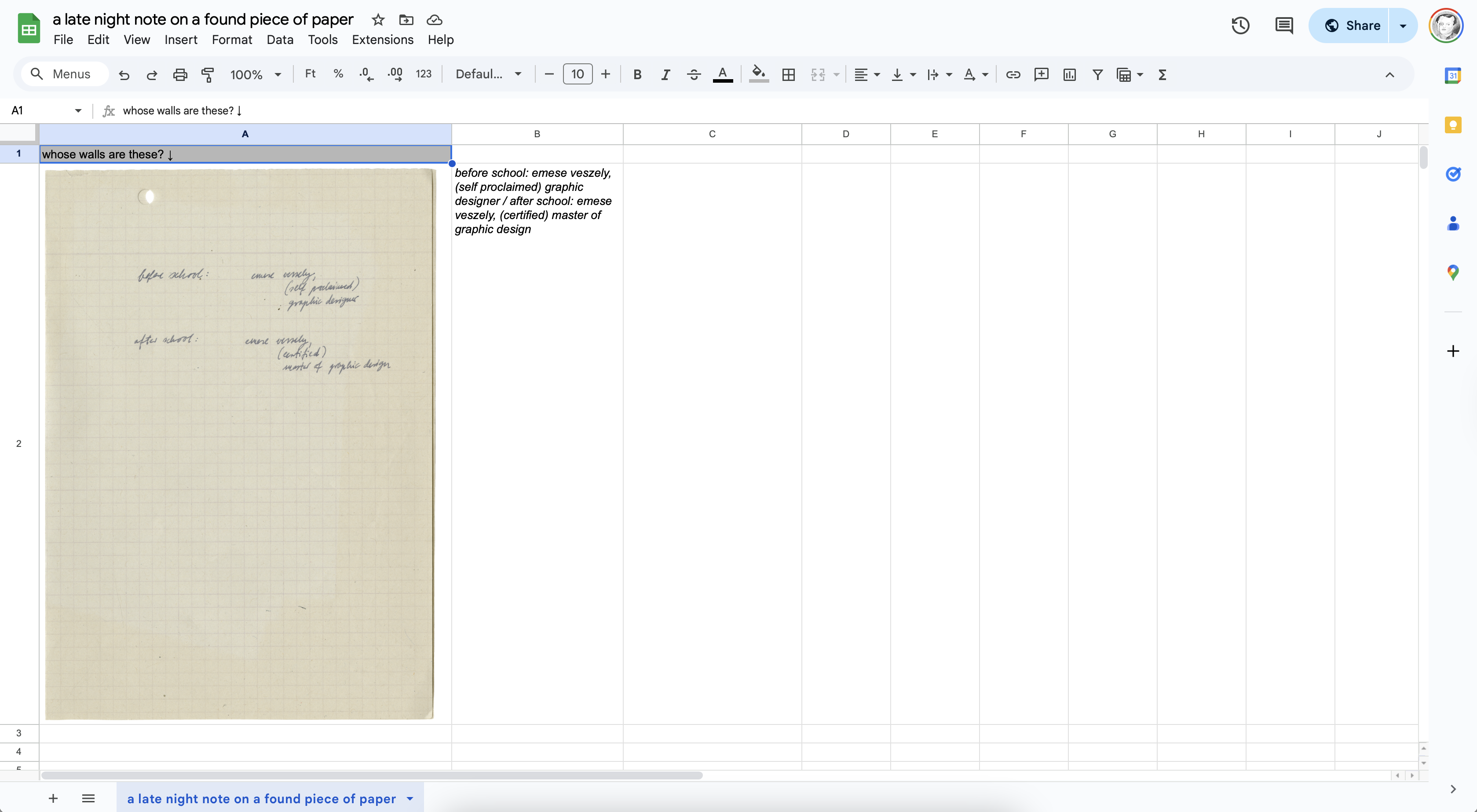This screenshot has width=1477, height=812.
Task: Click the Share button
Action: point(1352,26)
